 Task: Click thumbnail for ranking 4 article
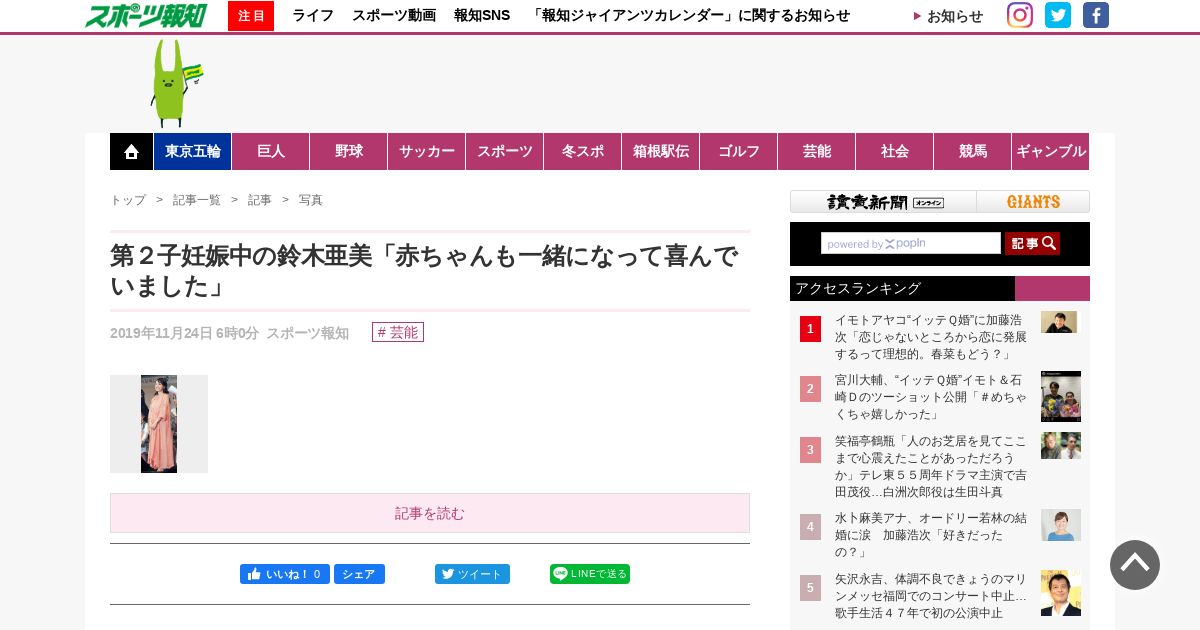[x=1061, y=525]
